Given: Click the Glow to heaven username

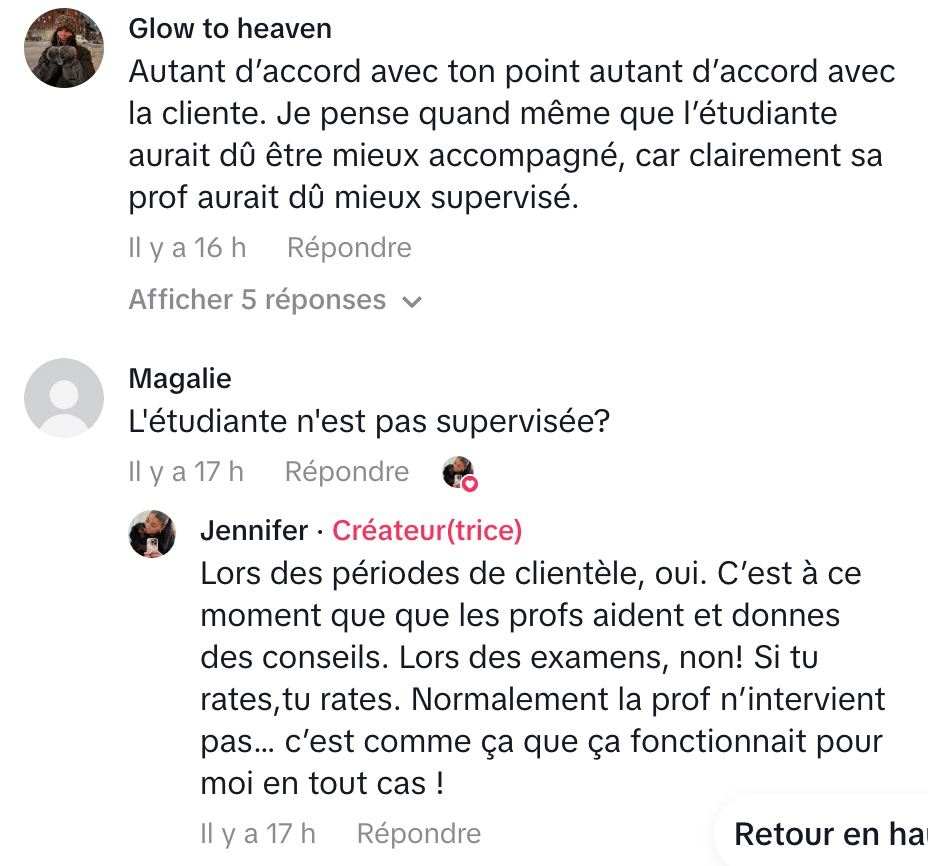Looking at the screenshot, I should [x=230, y=29].
